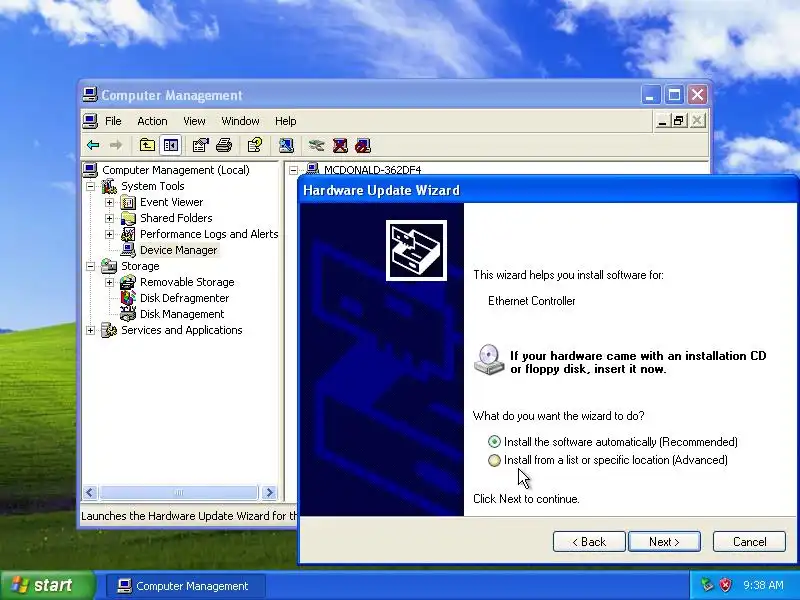This screenshot has width=800, height=600.
Task: Expand the Shared Folders node
Action: [x=109, y=218]
